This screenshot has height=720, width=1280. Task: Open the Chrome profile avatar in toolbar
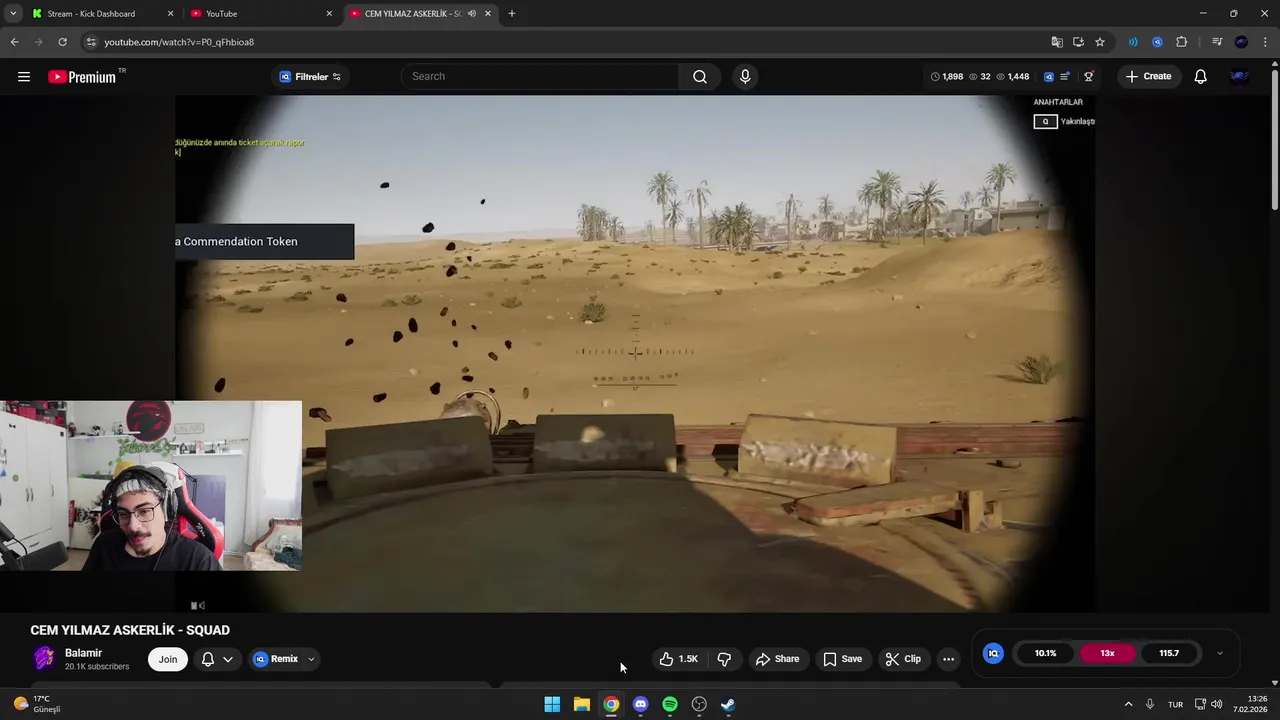(1241, 42)
